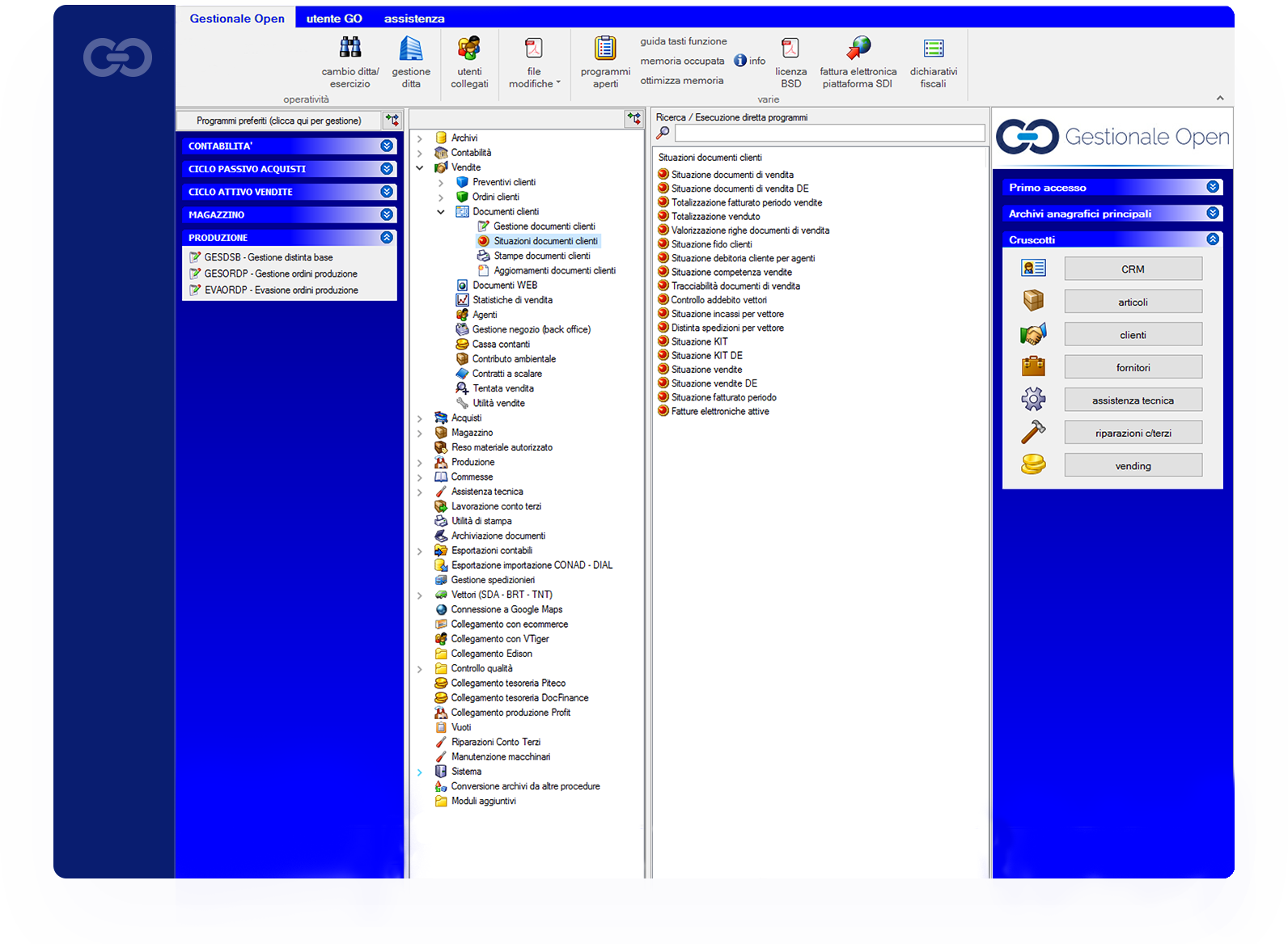Click the CRM button
The image size is (1288, 944).
tap(1133, 269)
